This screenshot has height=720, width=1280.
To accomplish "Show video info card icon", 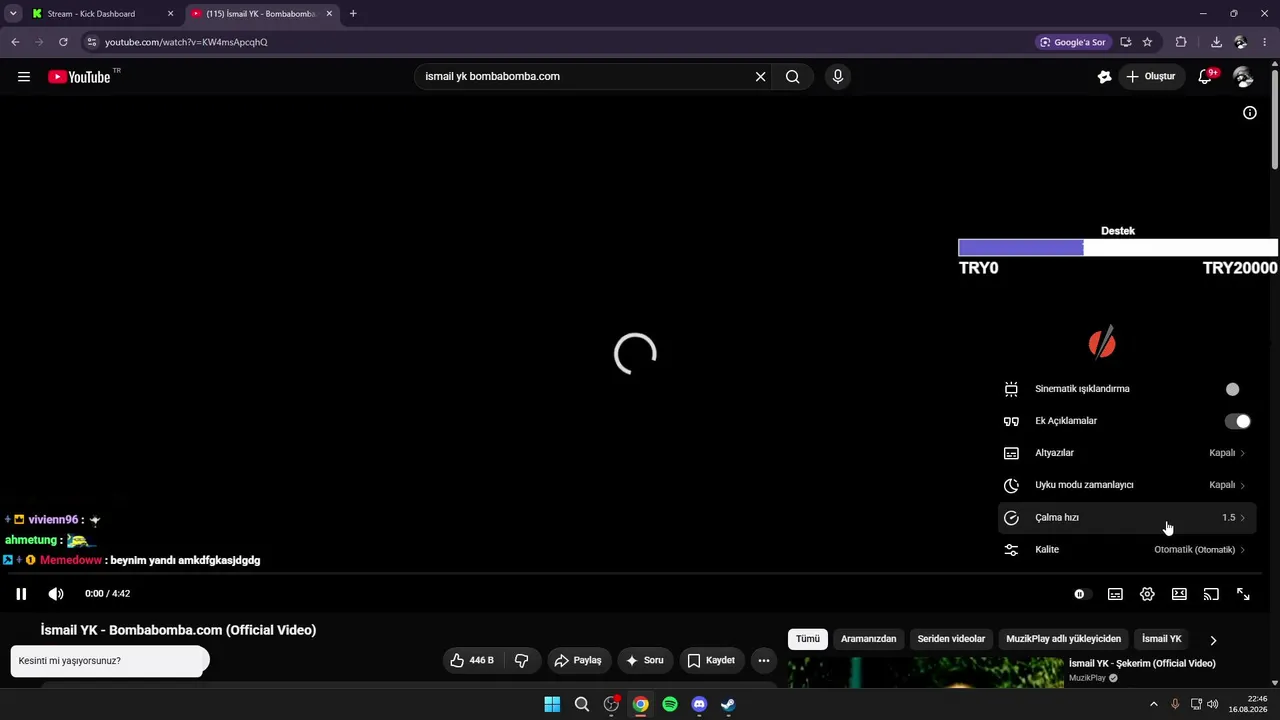I will click(x=1250, y=113).
